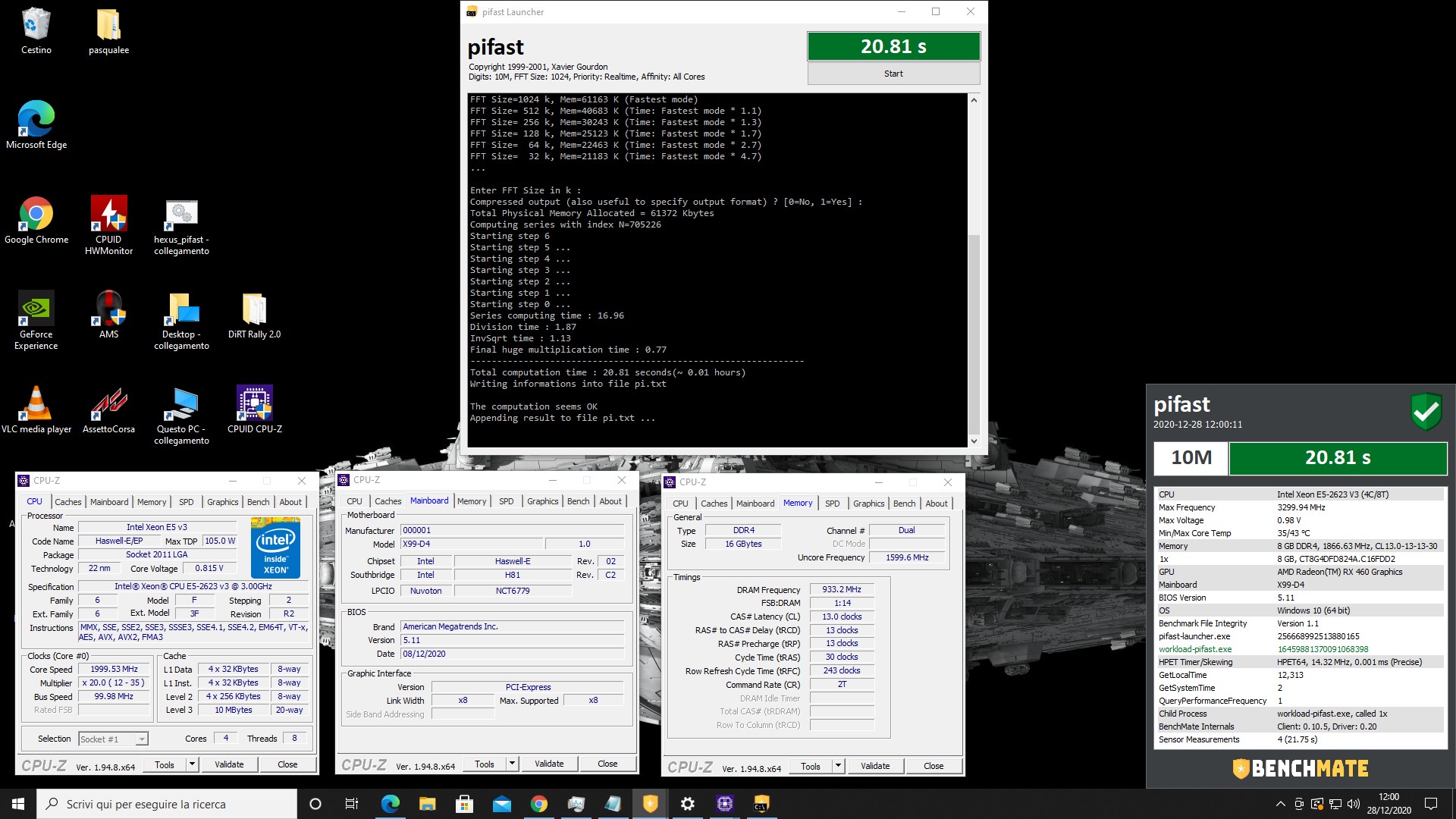Image resolution: width=1456 pixels, height=819 pixels.
Task: Click the Start button in pifast Launcher
Action: coord(893,74)
